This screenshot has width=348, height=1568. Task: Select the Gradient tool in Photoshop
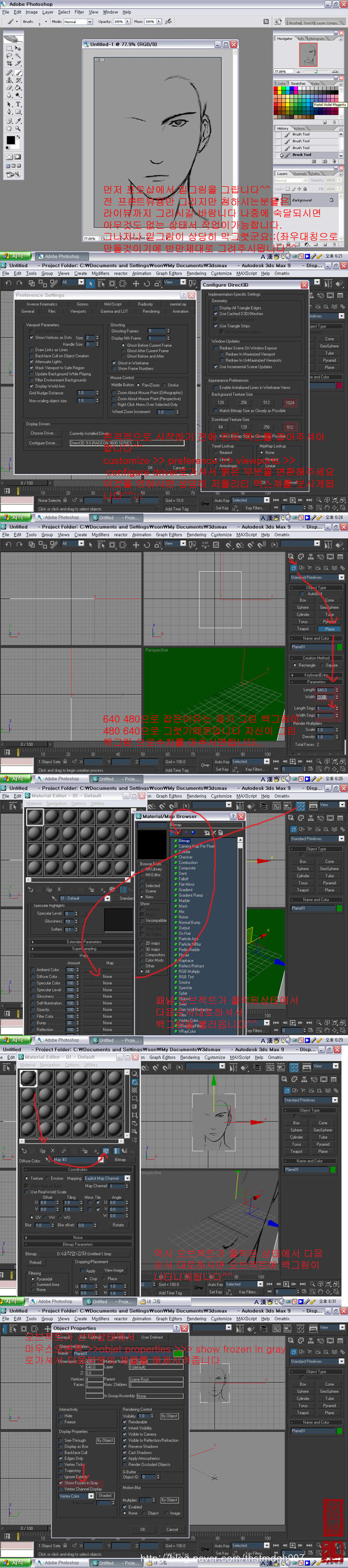point(18,88)
